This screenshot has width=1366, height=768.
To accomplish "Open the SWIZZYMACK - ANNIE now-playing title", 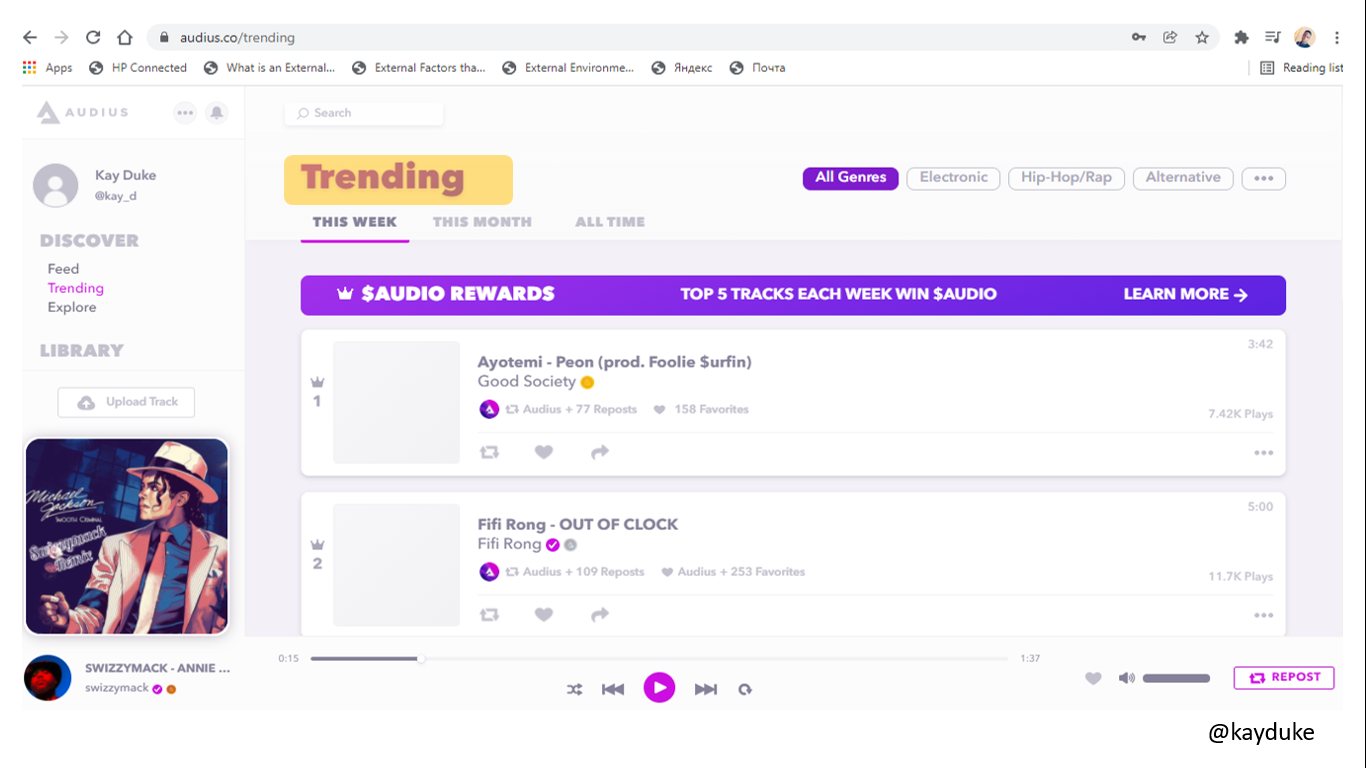I will 158,668.
